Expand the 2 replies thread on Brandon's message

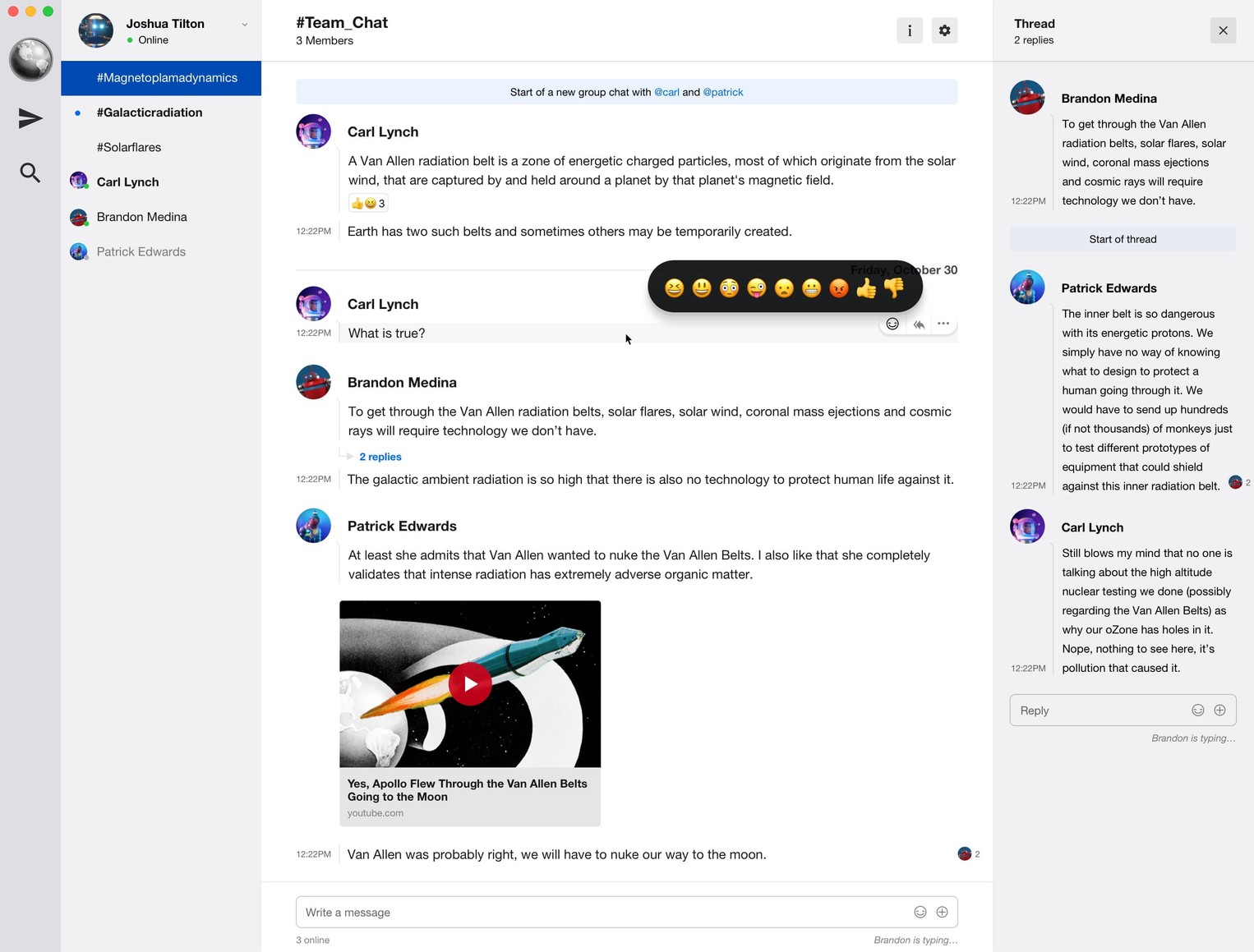(x=380, y=457)
